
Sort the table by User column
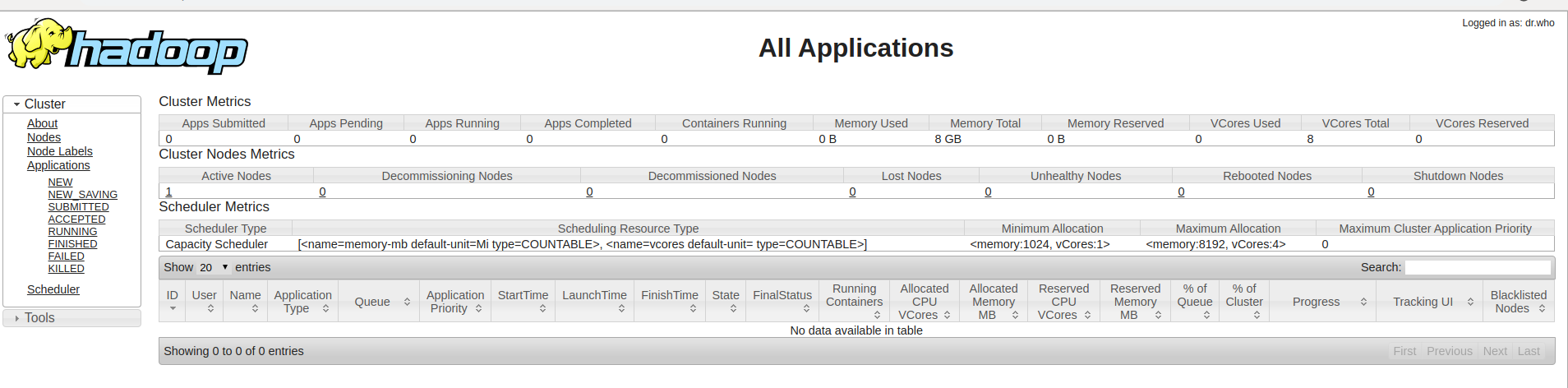tap(204, 301)
